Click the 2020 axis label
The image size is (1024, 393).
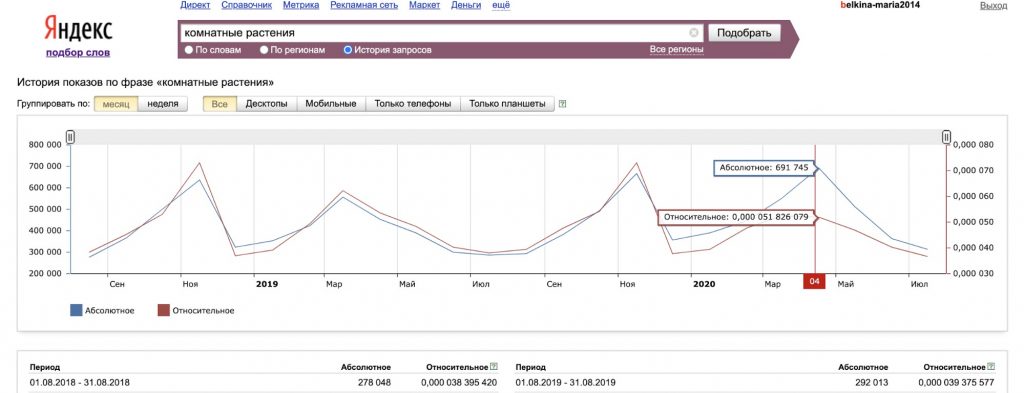[x=704, y=285]
